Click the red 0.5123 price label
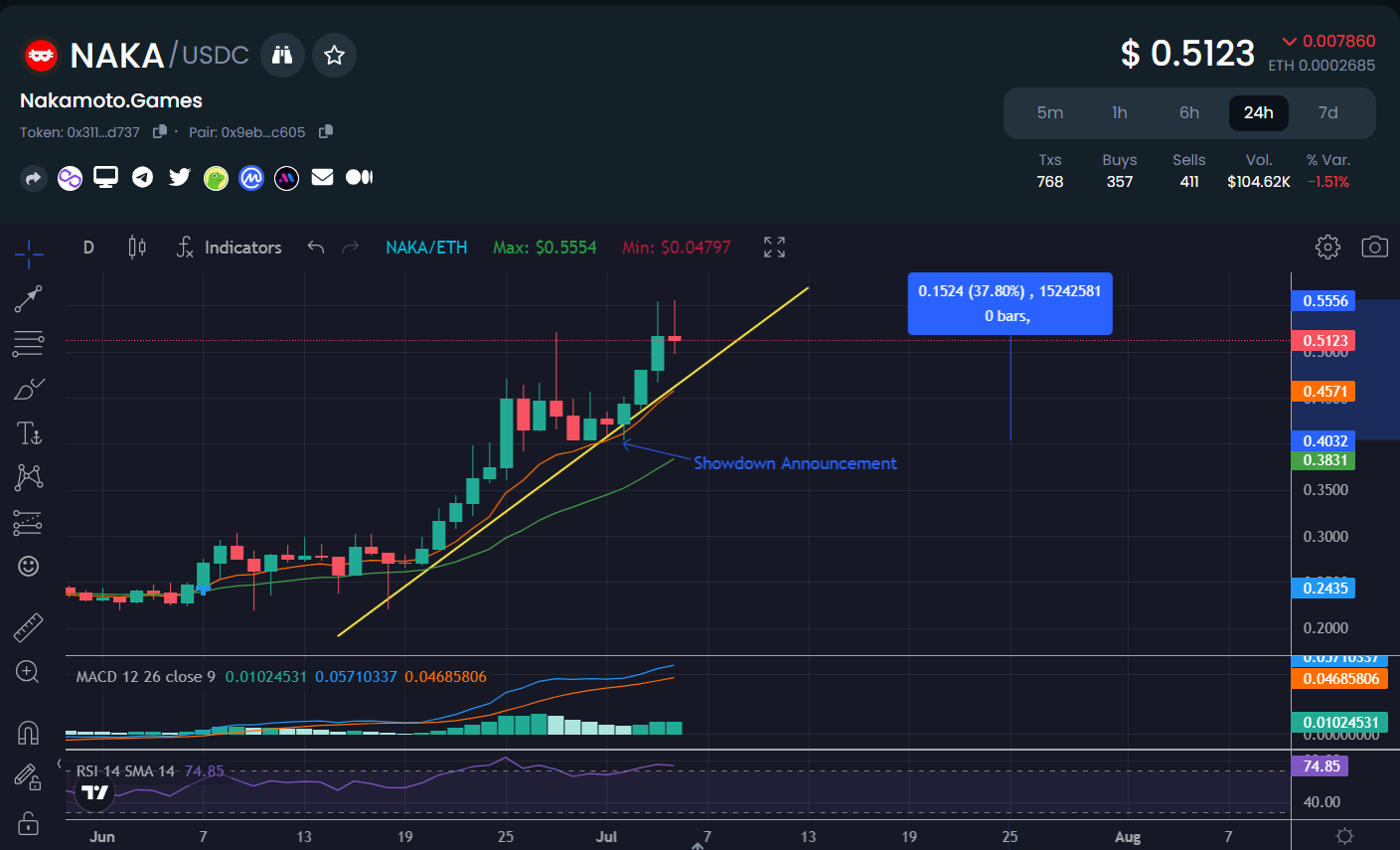This screenshot has height=850, width=1400. coord(1325,341)
